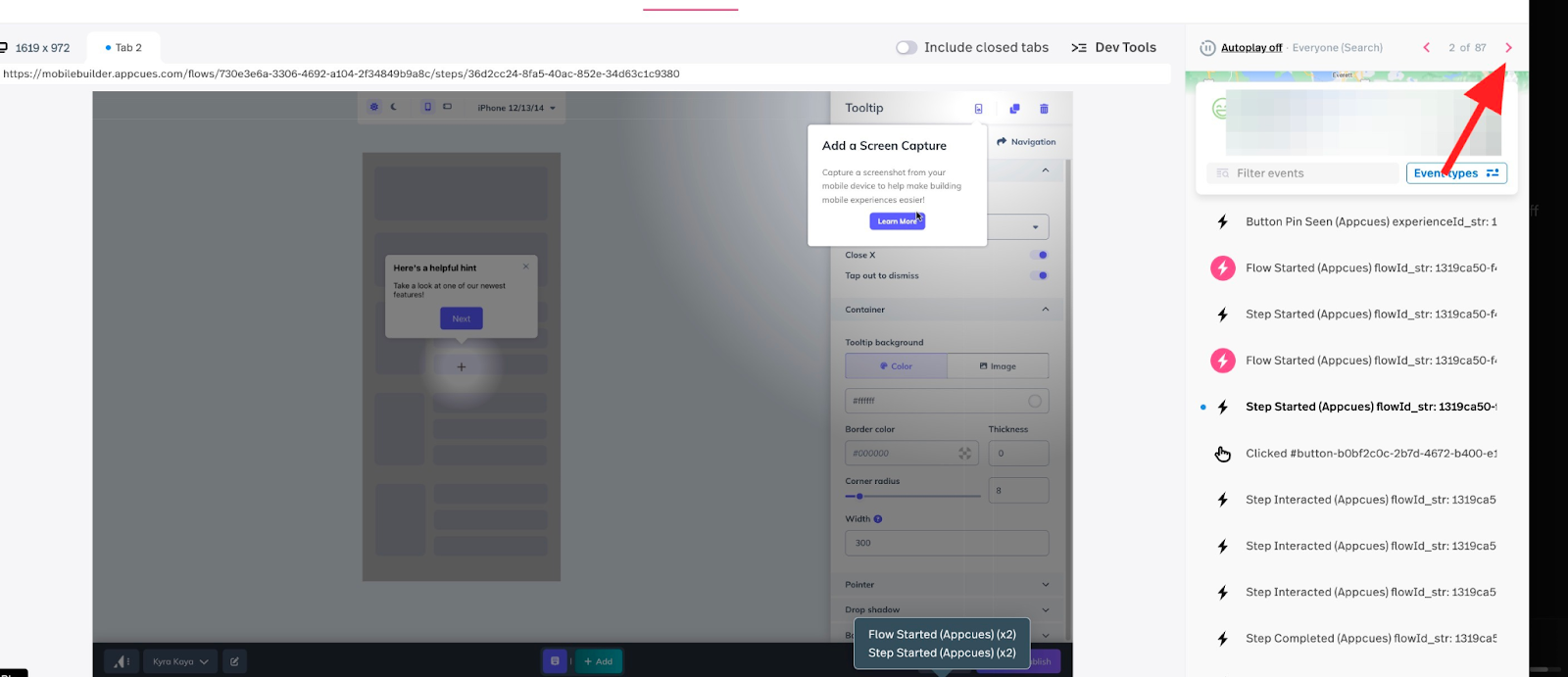Collapse the Container section chevron

pos(1045,310)
